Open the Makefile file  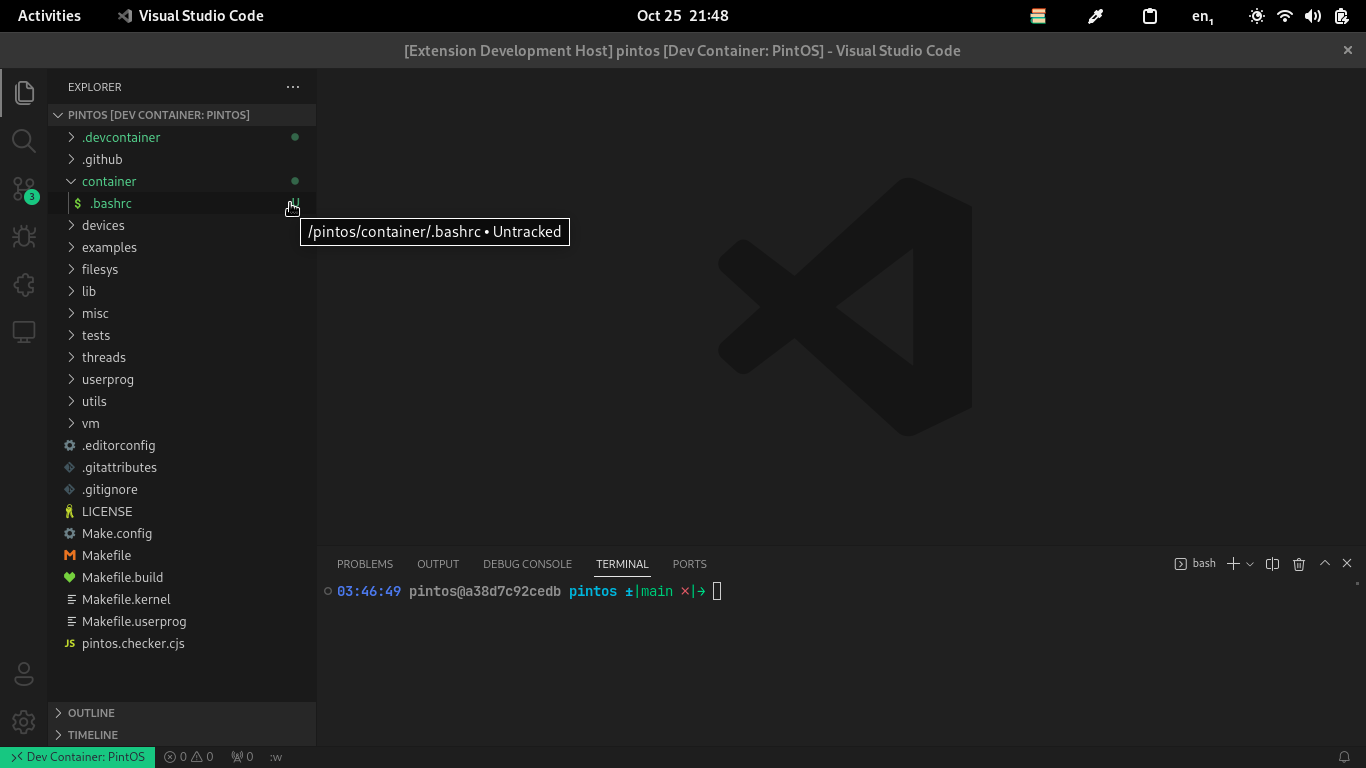[x=182, y=555]
